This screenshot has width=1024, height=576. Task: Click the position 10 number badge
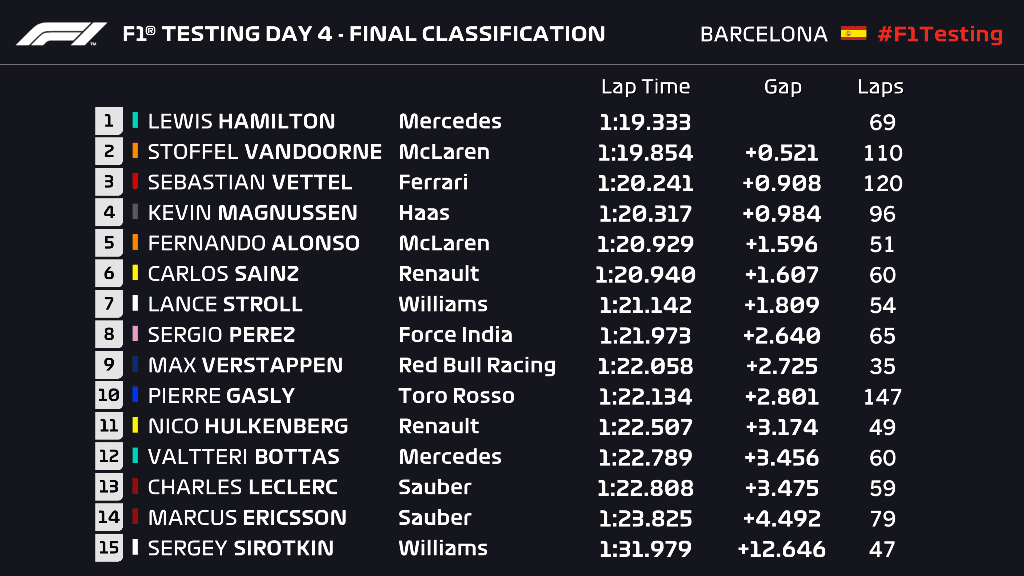point(109,396)
